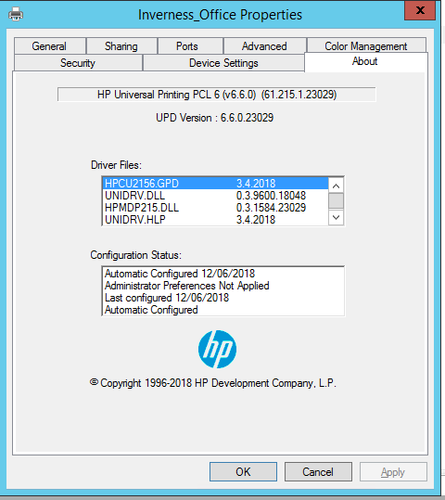Select the UNIDRV.DLL driver file row

[x=215, y=196]
